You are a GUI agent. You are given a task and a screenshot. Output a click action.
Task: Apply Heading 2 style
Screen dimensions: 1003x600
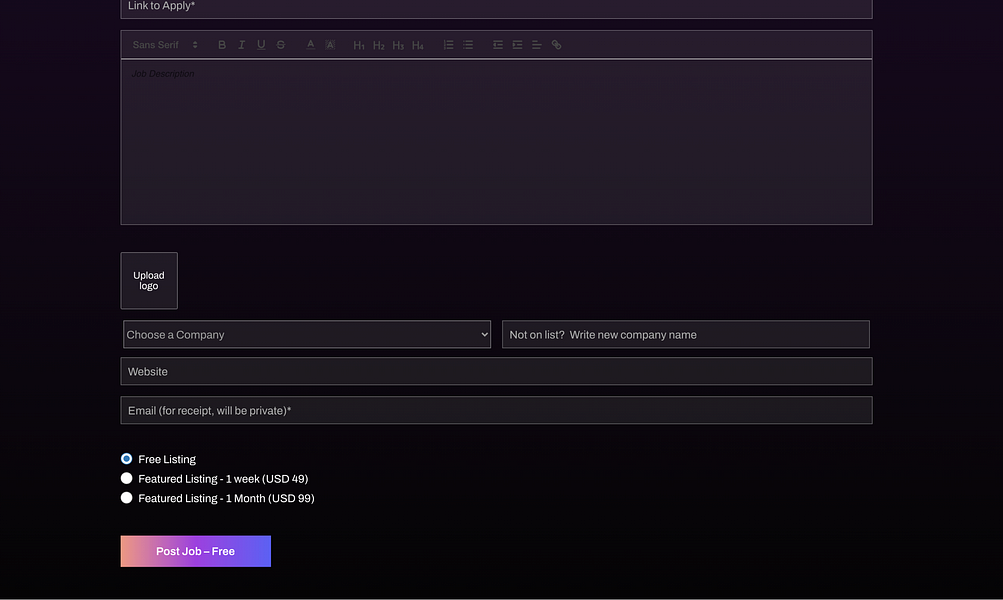tap(379, 45)
